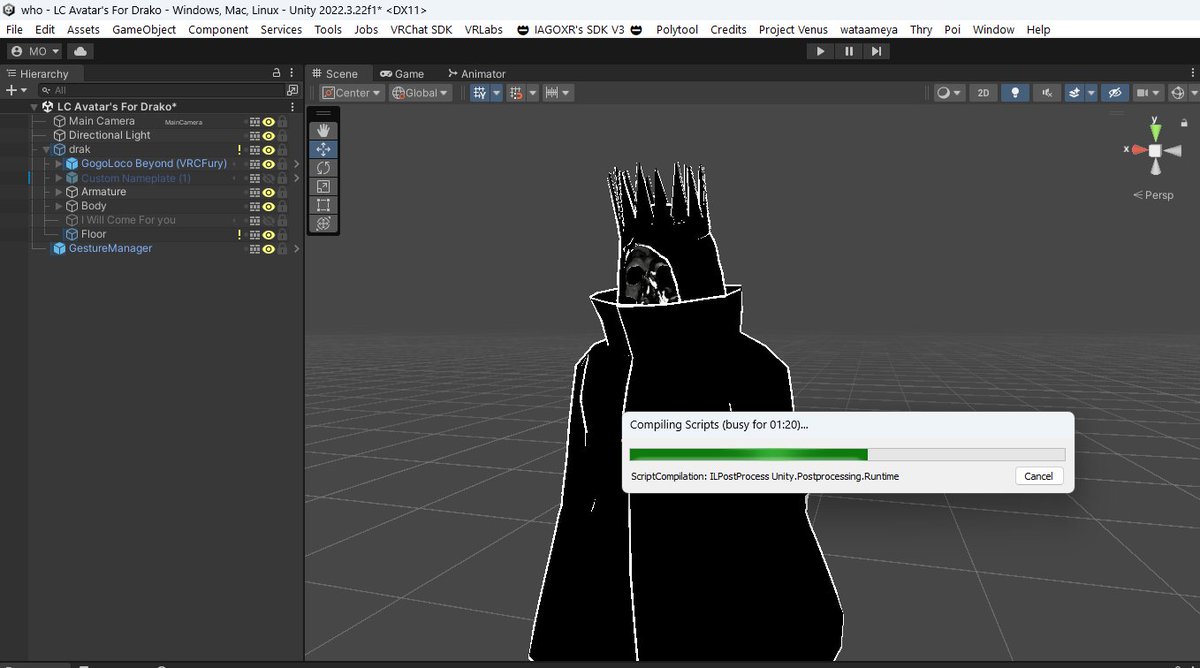Toggle visibility of the drak object

click(269, 149)
